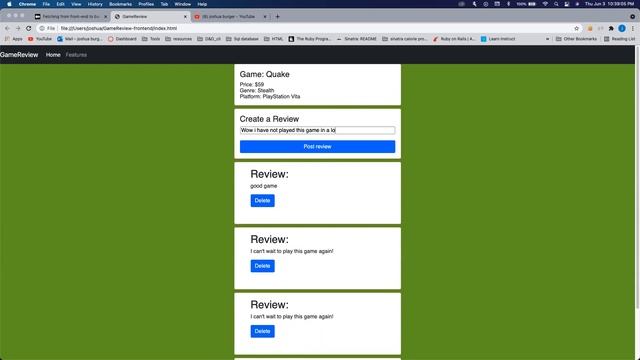Open the tab search dropdown at the tab strip's end
Screen dimensions: 640x360
632,17
